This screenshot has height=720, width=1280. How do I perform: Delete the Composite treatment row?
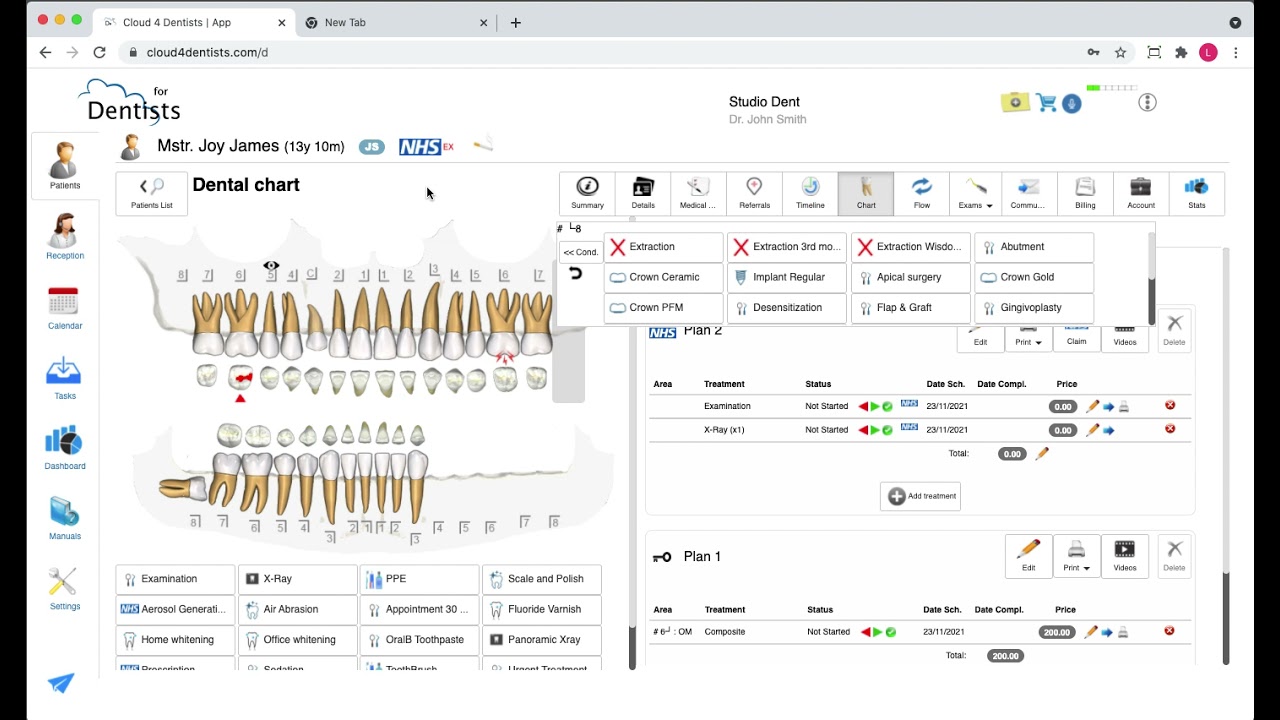click(x=1169, y=631)
